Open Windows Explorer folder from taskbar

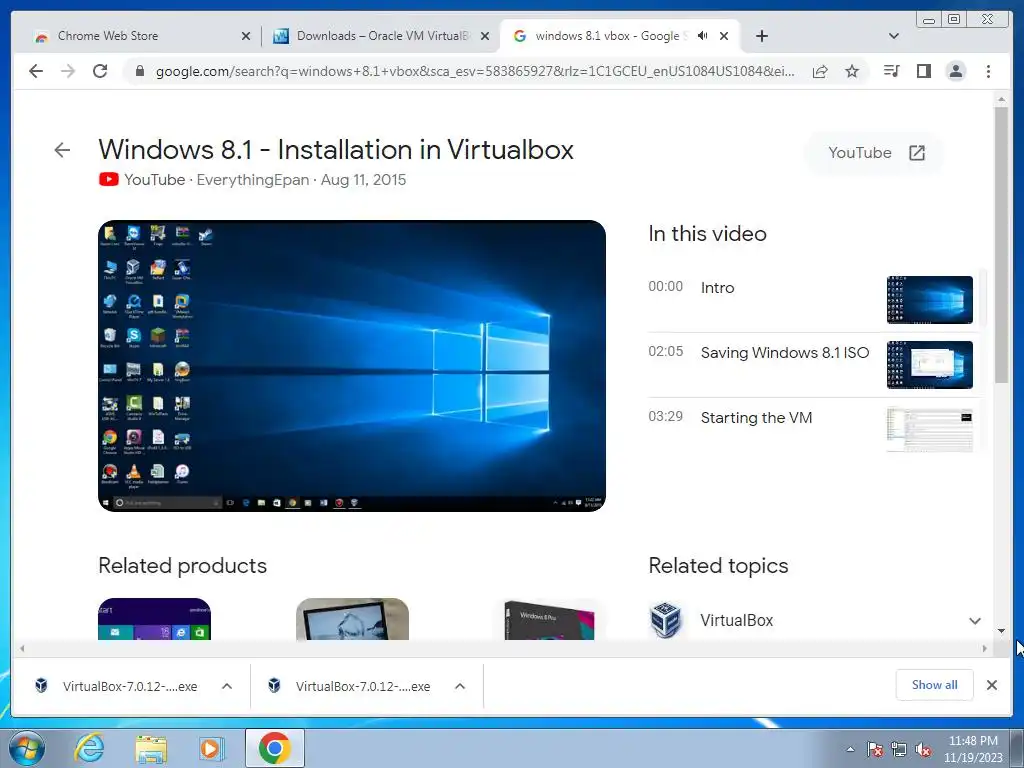tap(151, 748)
